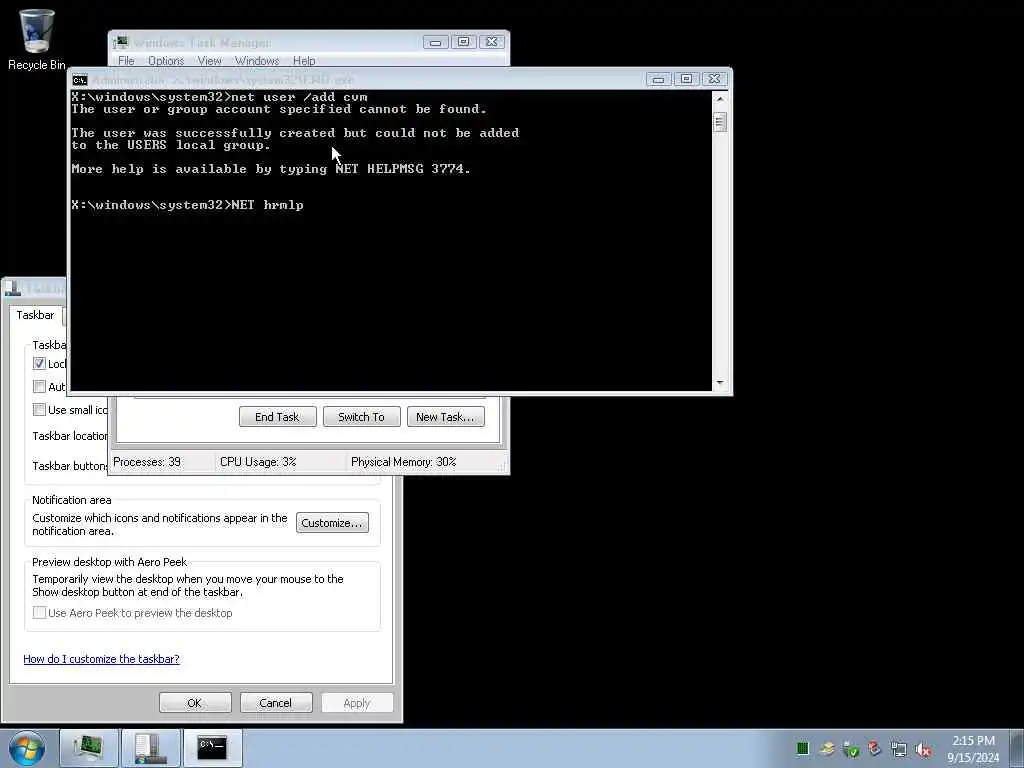The height and width of the screenshot is (768, 1024).
Task: Click the Taskbar properties title bar icon
Action: pyautogui.click(x=12, y=288)
